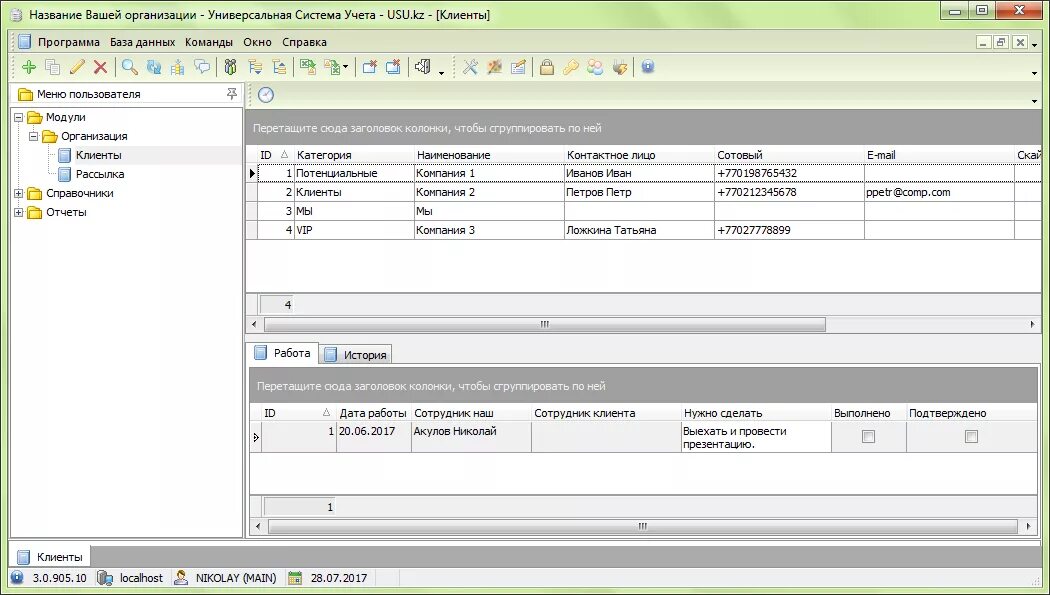This screenshot has width=1050, height=595.
Task: Click the crossed tools settings icon
Action: [470, 67]
